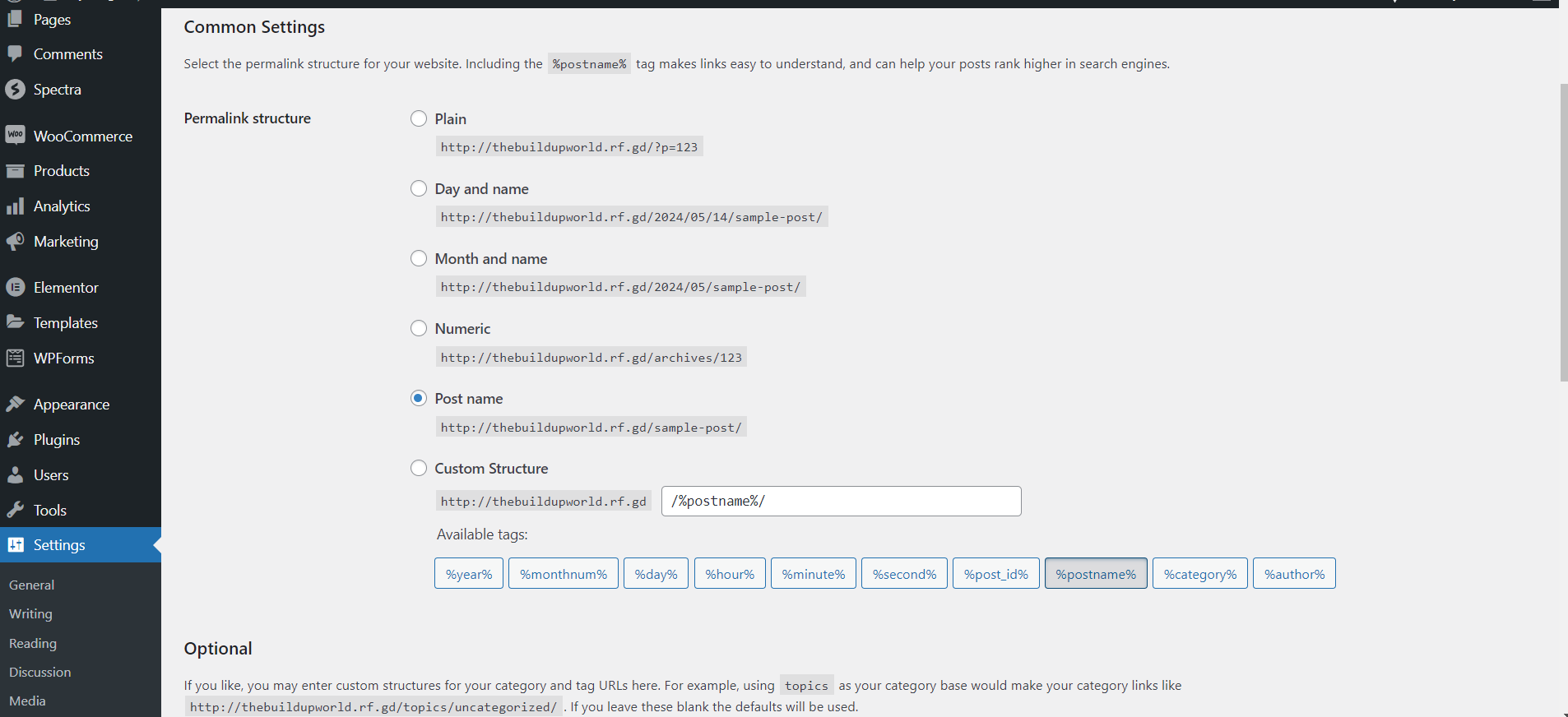The width and height of the screenshot is (1568, 717).
Task: Click the Products archive box icon
Action: 15,171
